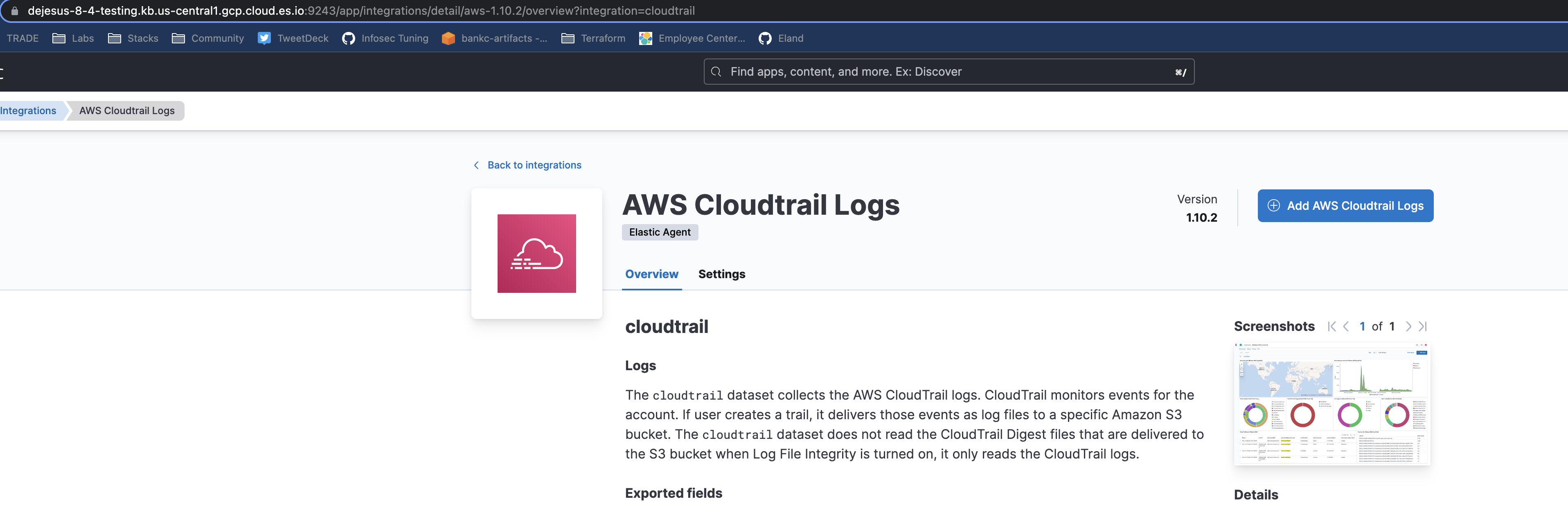Click the search magnifier icon
Image resolution: width=1568 pixels, height=508 pixels.
[x=716, y=71]
